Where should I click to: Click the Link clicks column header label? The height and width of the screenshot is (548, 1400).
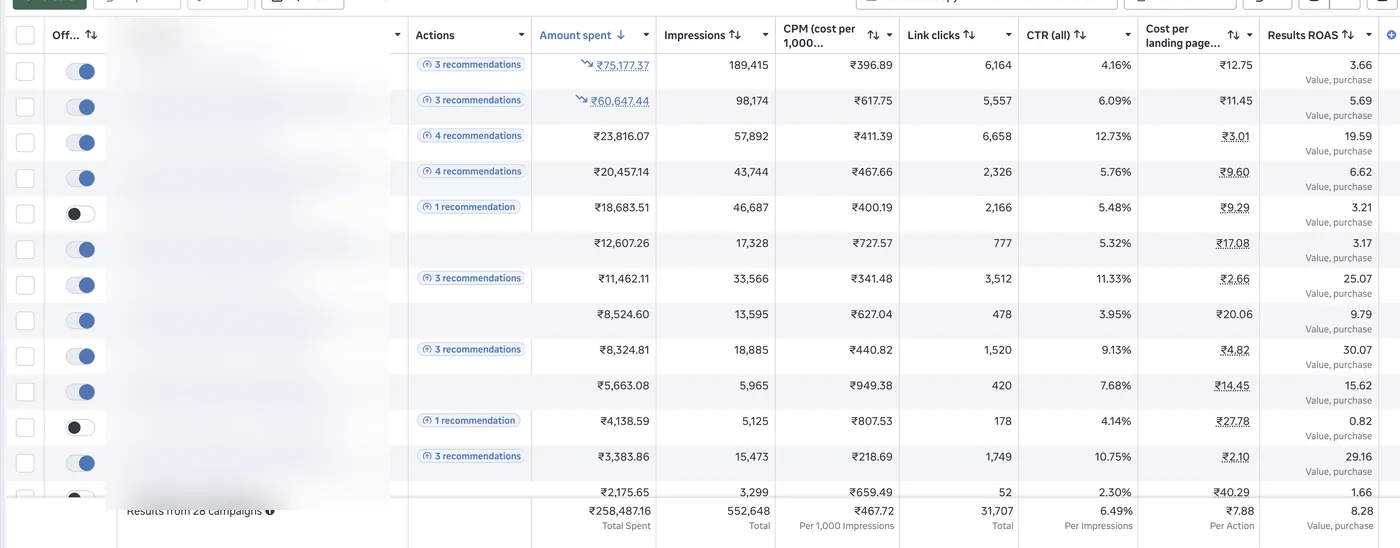933,35
